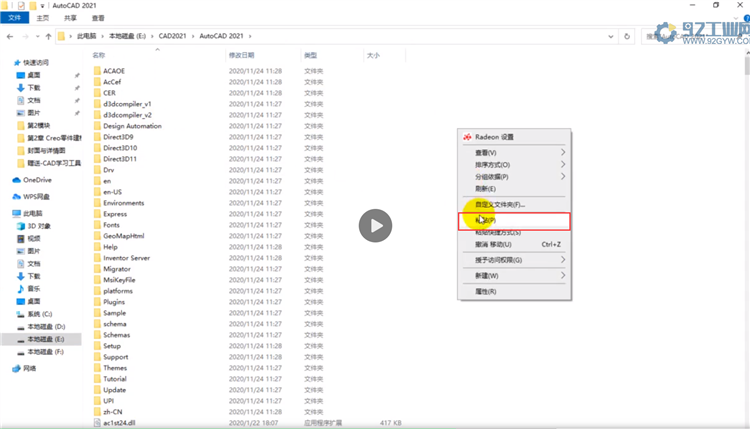Screen dimensions: 750x429
Task: Click the 本地磁盘 (E:) breadcrumb in address bar
Action: (127, 36)
